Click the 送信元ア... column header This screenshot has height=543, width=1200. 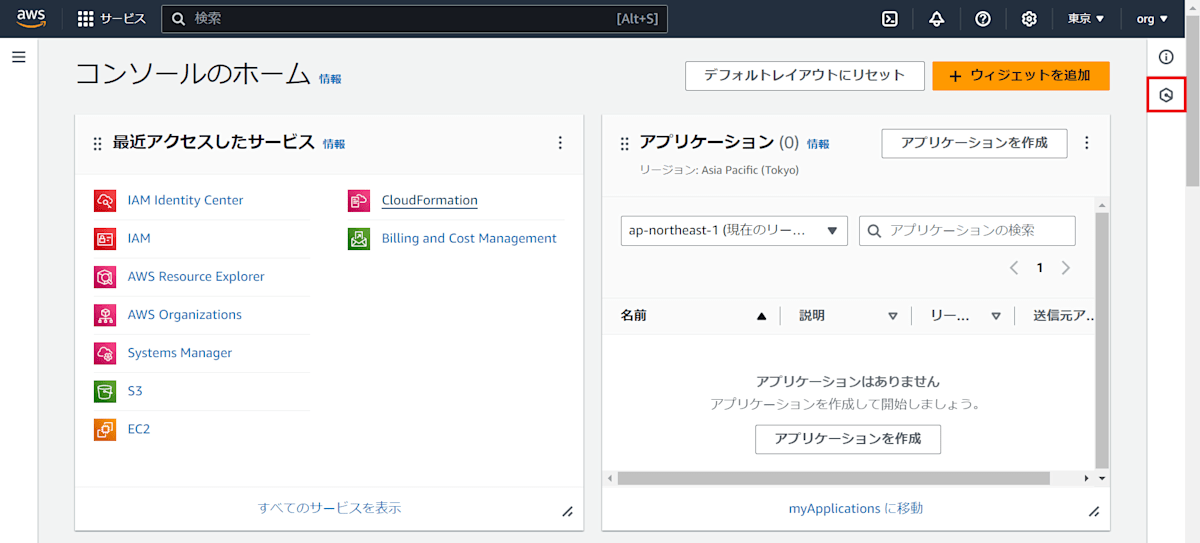(x=1065, y=315)
